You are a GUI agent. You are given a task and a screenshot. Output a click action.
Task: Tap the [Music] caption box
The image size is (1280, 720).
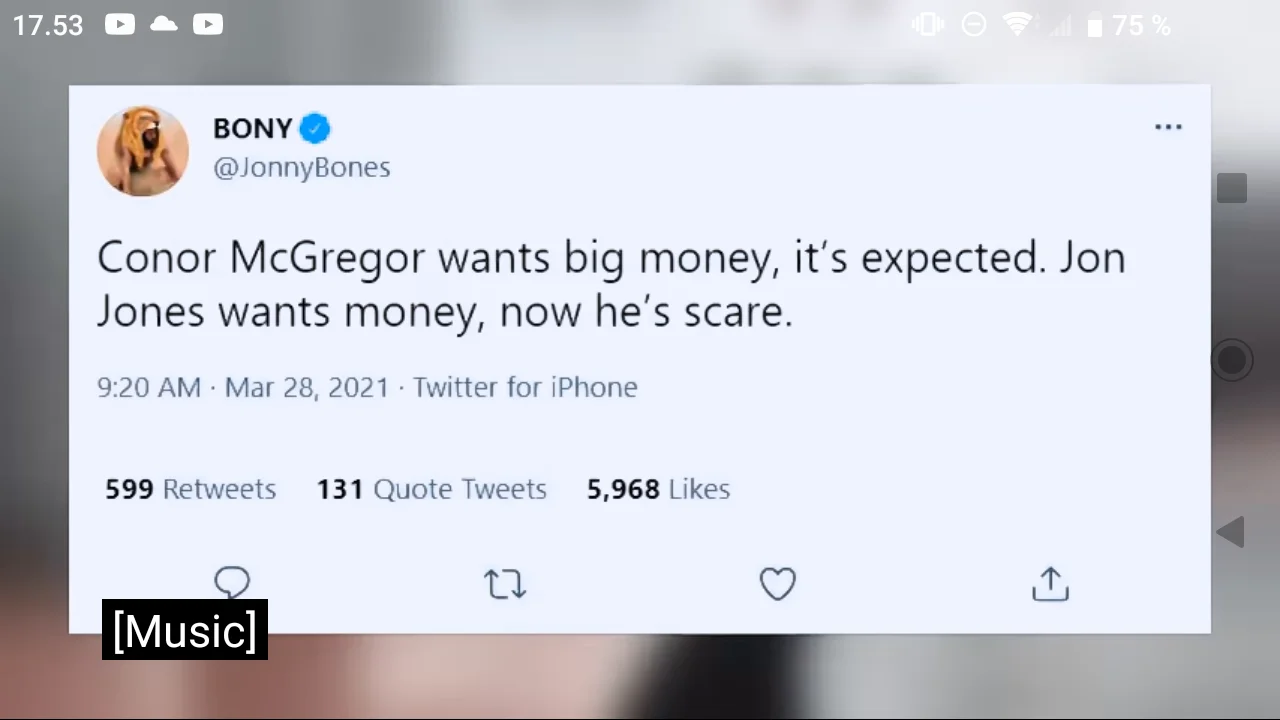(x=185, y=630)
